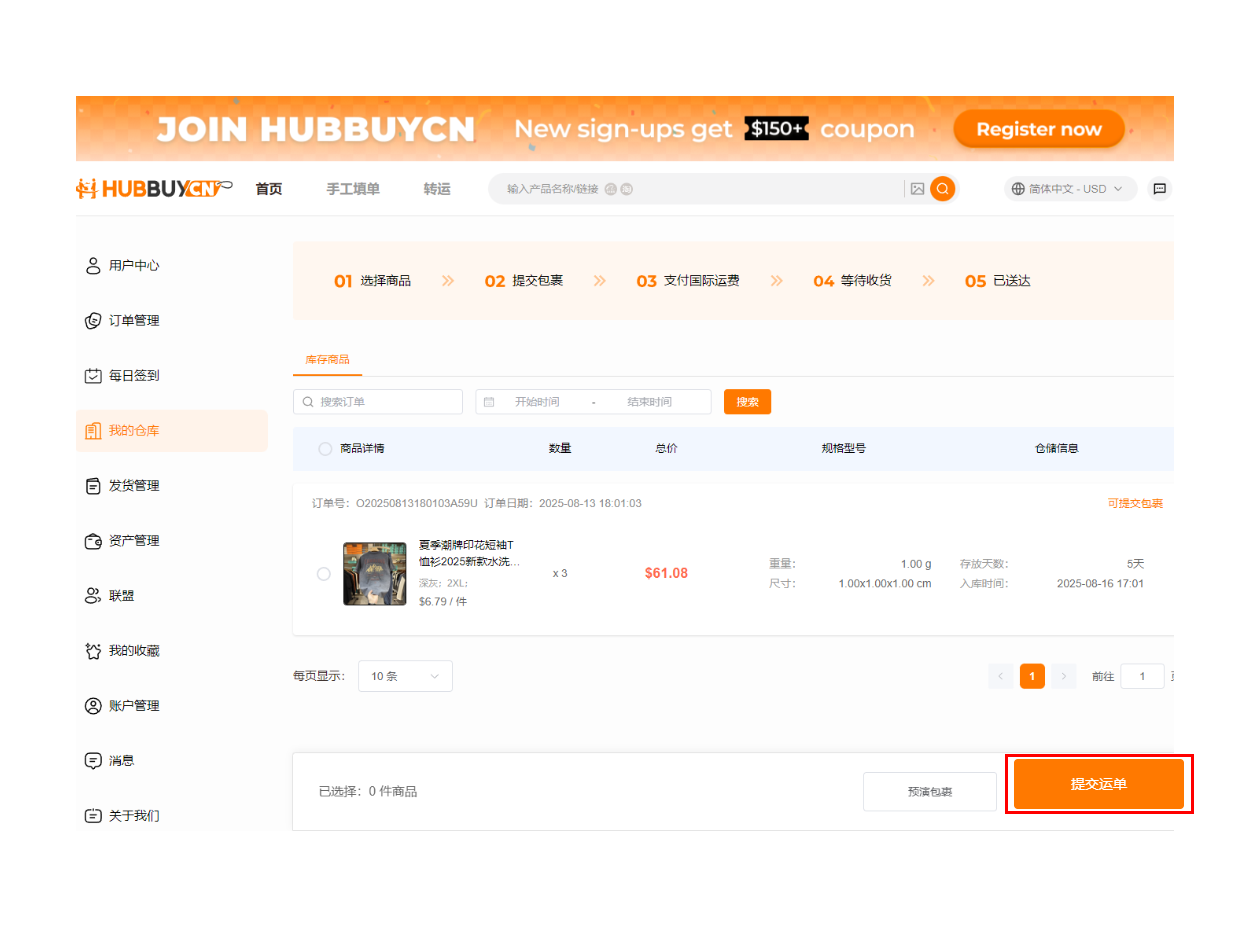Click the Register now banner button
Viewport: 1244px width, 926px height.
tap(1038, 129)
